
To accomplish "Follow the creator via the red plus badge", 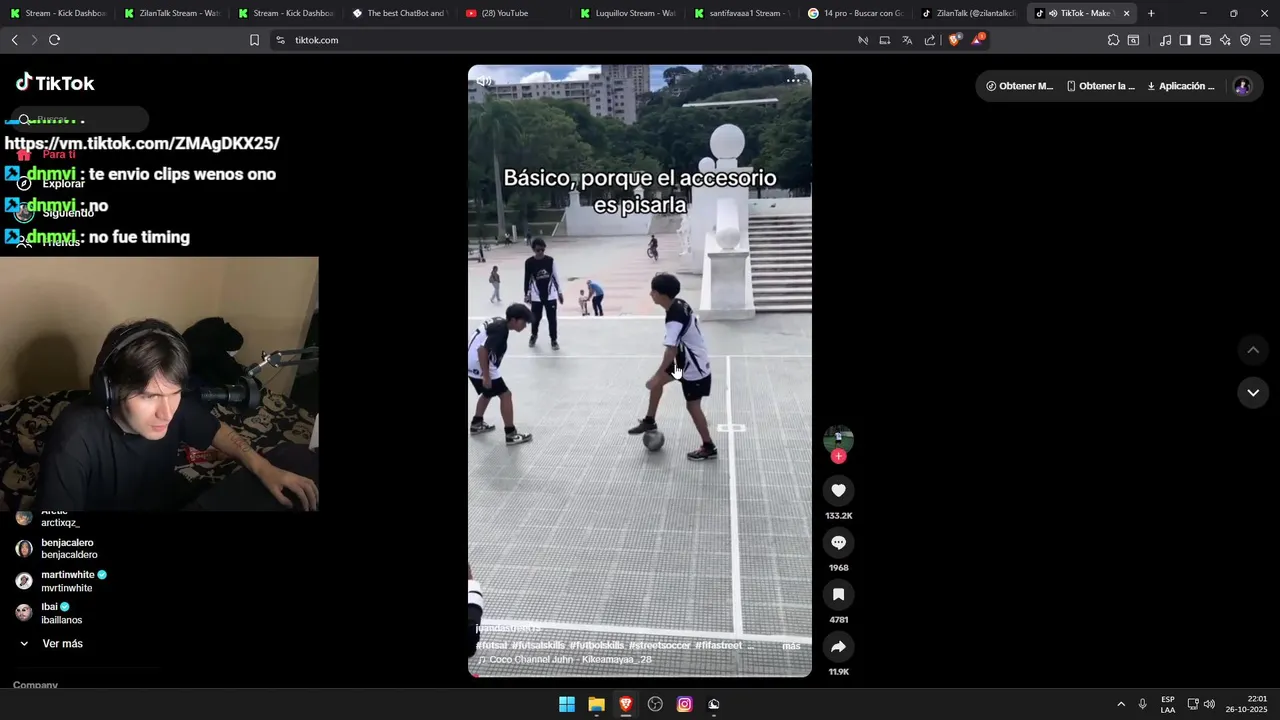I will [x=838, y=456].
